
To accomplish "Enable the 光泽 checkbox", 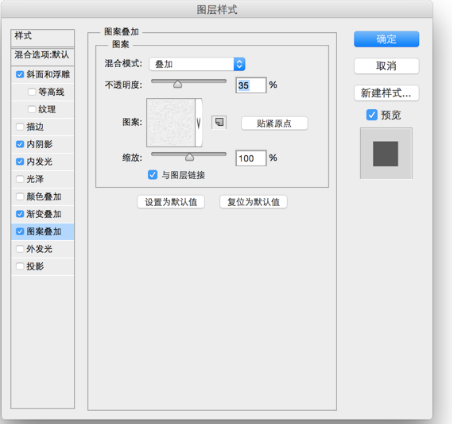I will (x=20, y=179).
